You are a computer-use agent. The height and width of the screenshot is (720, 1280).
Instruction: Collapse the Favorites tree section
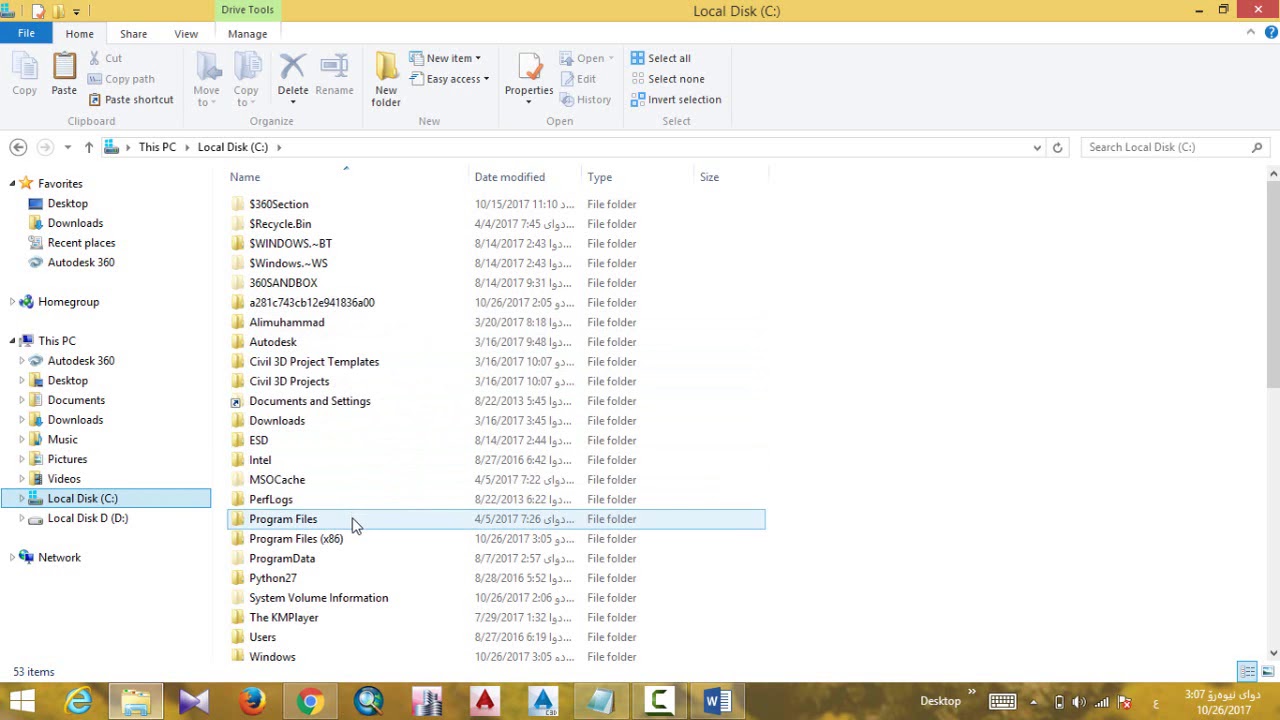12,183
